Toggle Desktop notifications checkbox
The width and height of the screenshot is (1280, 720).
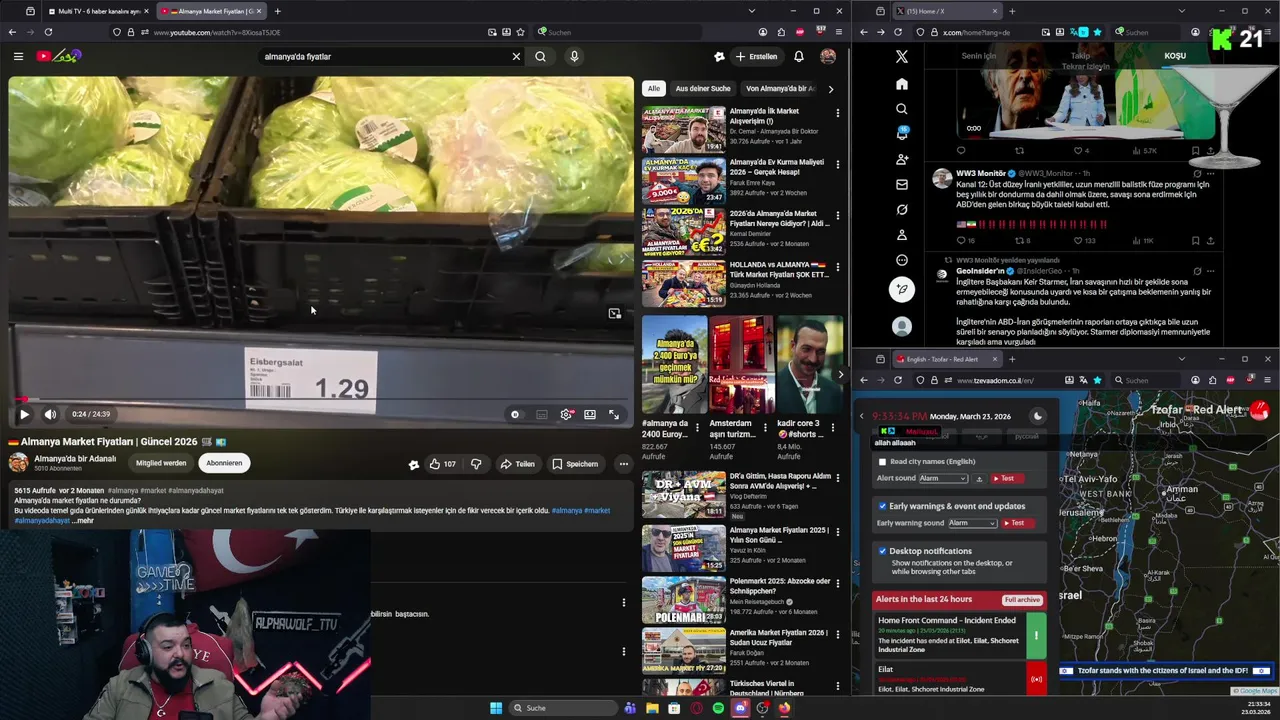[882, 551]
